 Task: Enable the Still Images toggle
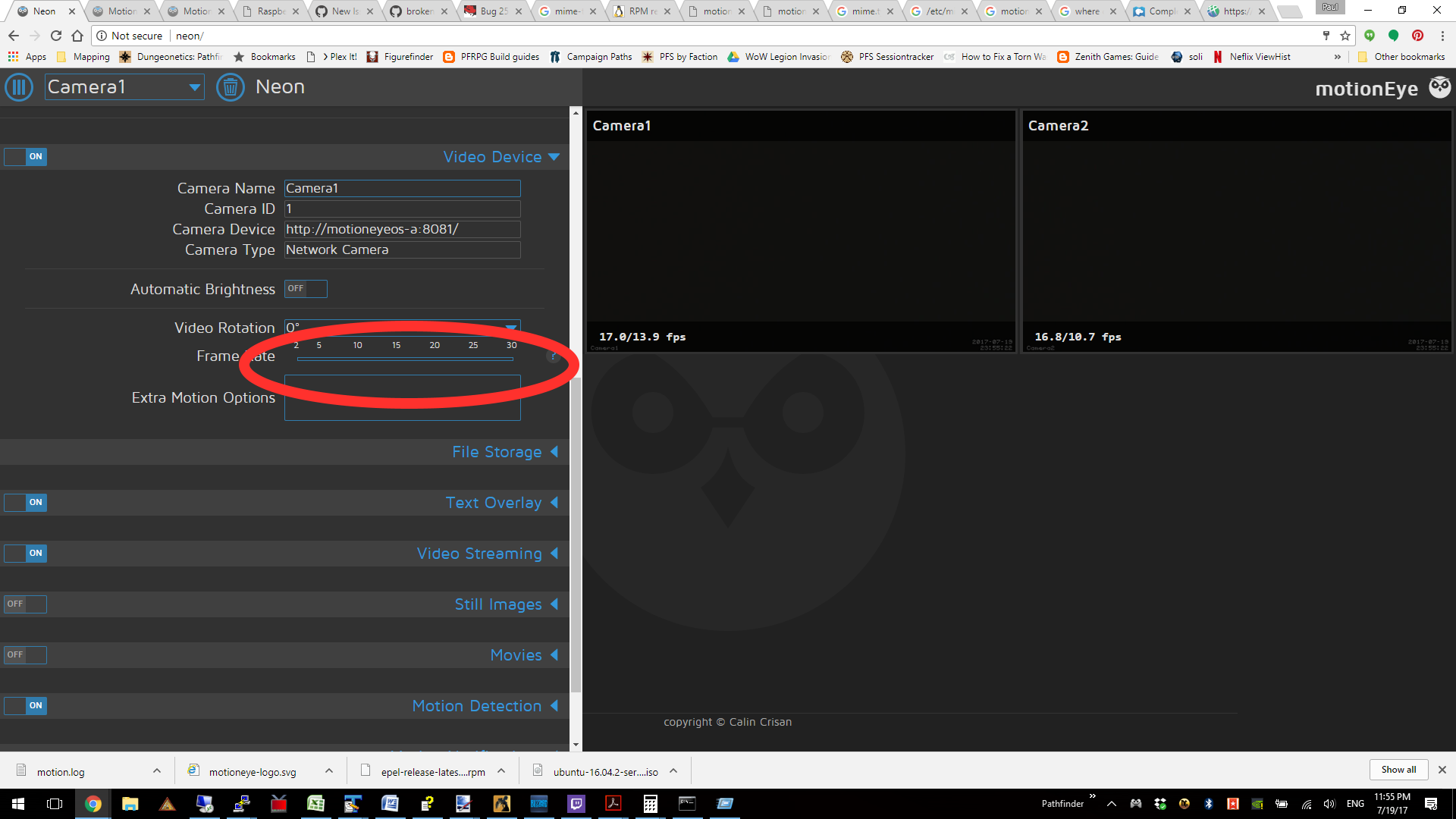pos(25,604)
